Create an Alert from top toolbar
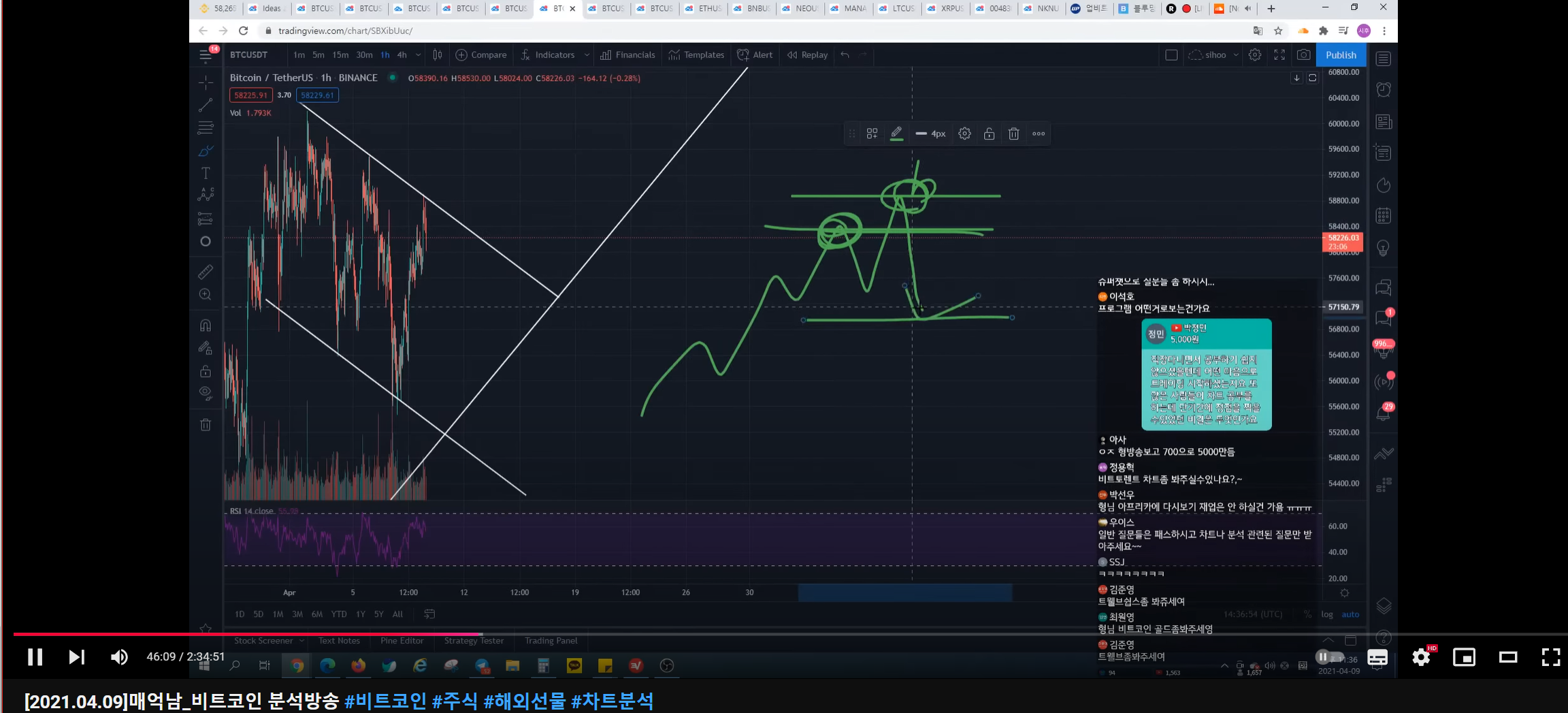This screenshot has height=713, width=1568. (755, 55)
